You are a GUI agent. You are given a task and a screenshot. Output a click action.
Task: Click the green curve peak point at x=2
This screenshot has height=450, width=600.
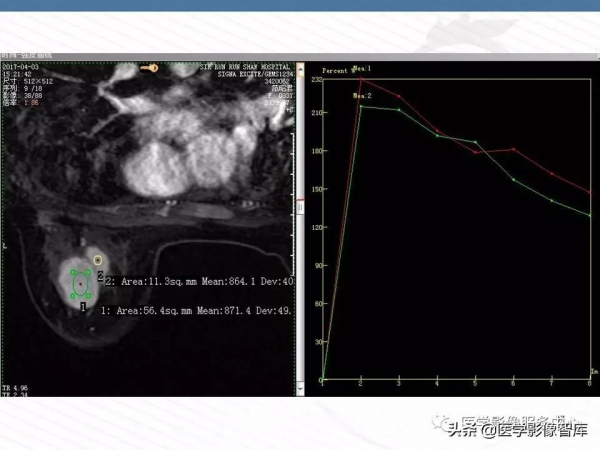tap(362, 105)
